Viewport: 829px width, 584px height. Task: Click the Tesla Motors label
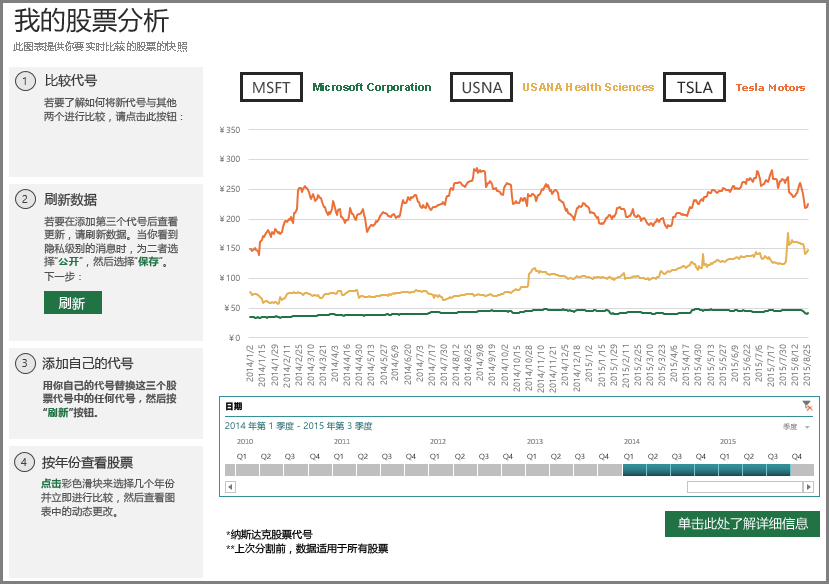pyautogui.click(x=770, y=88)
